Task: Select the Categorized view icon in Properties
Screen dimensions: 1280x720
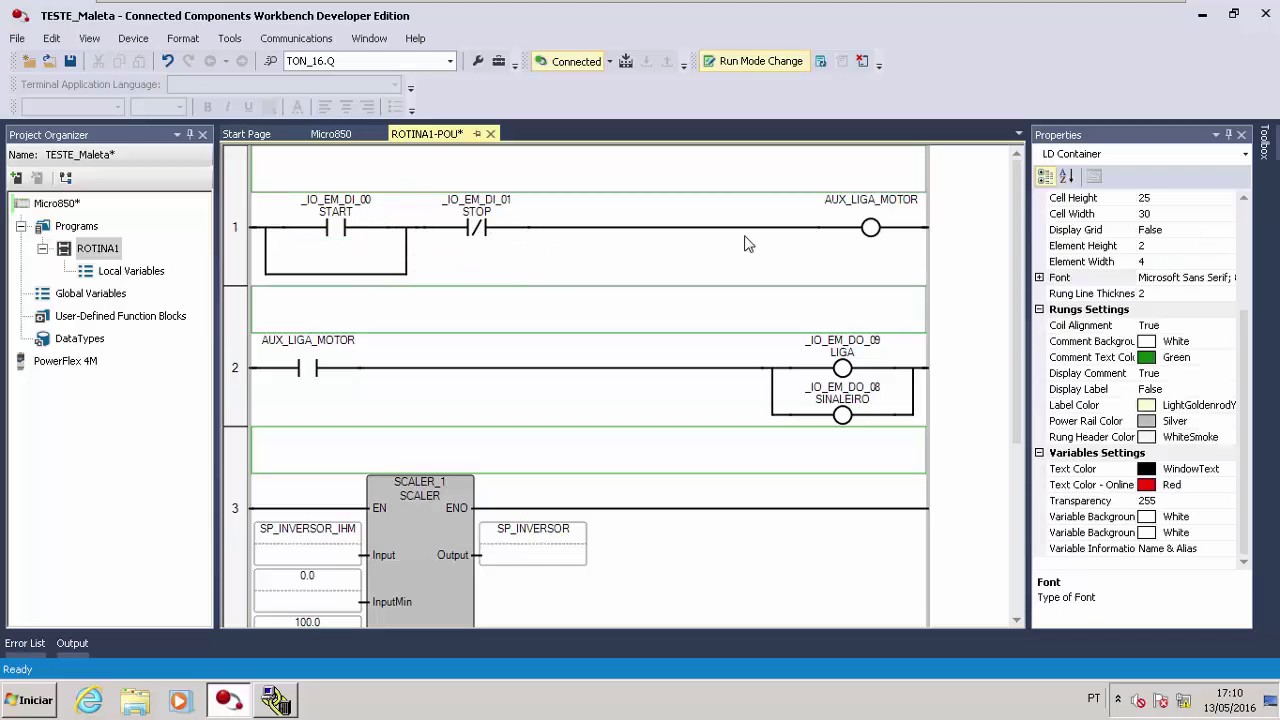Action: click(1045, 176)
